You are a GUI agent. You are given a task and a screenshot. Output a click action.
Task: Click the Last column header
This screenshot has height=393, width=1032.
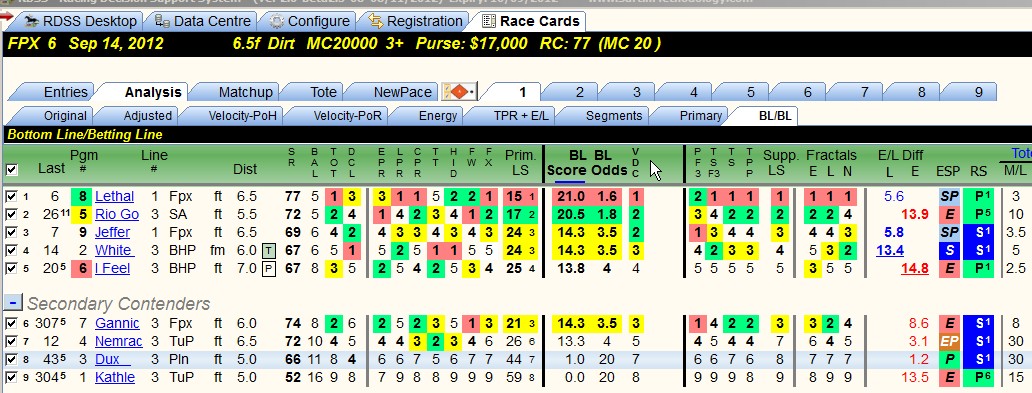click(x=51, y=169)
